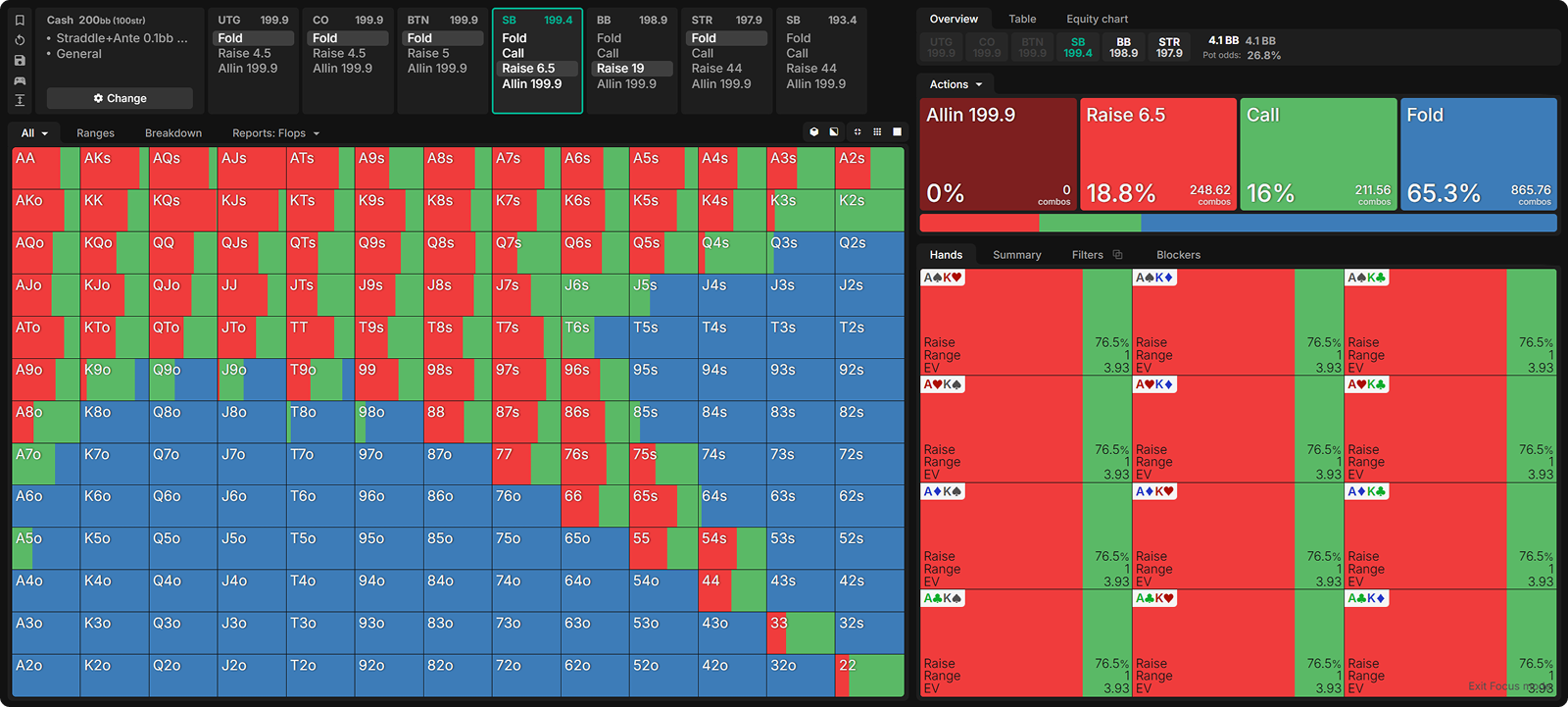The width and height of the screenshot is (1568, 707).
Task: Open the game controller practice icon
Action: pos(20,80)
